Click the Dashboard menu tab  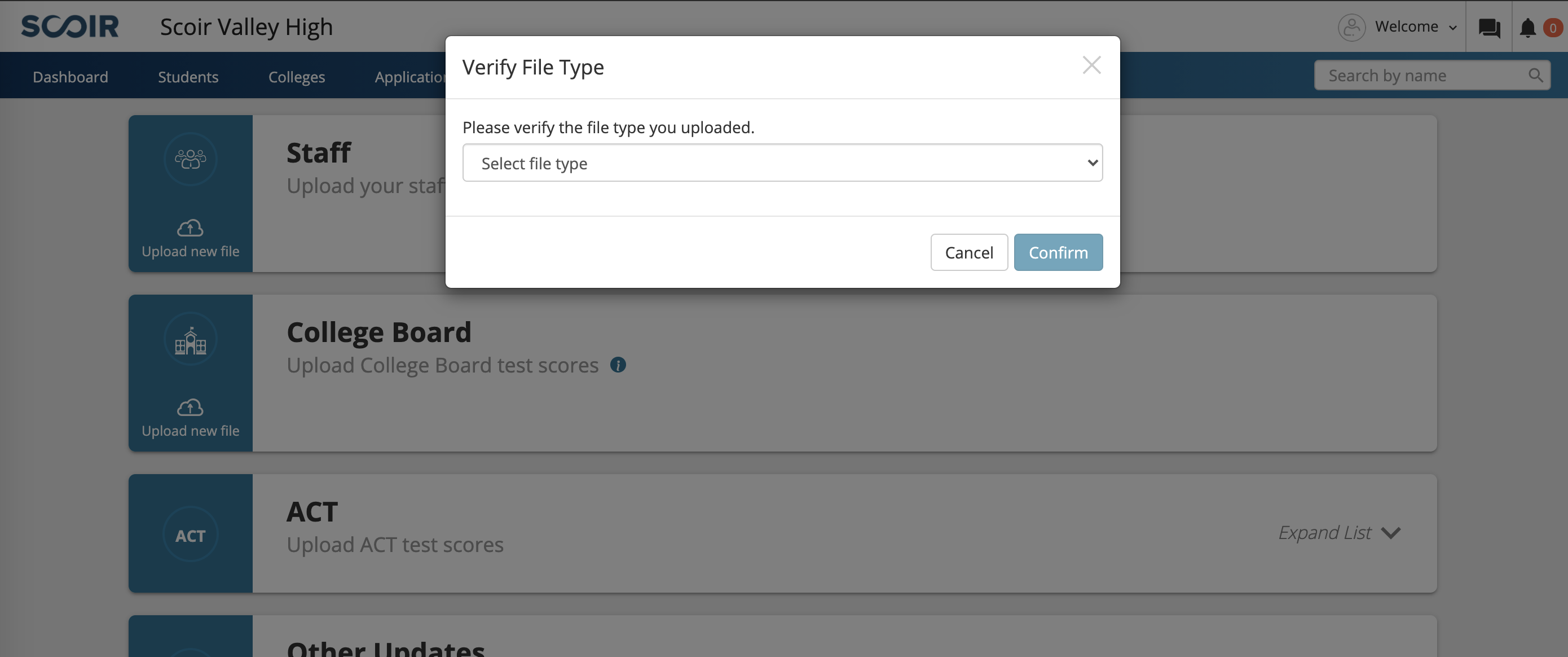[x=70, y=75]
